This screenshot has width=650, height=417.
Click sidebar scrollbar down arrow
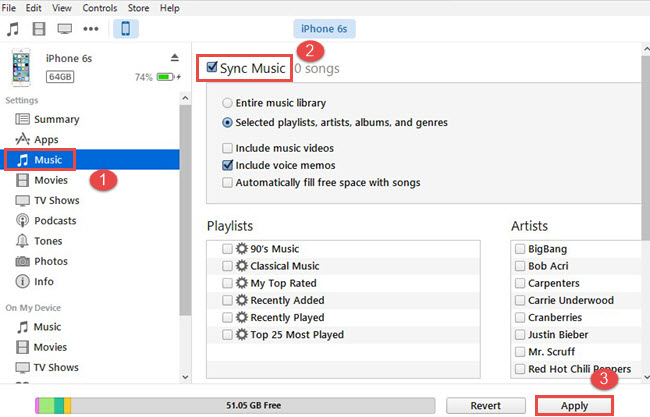185,377
